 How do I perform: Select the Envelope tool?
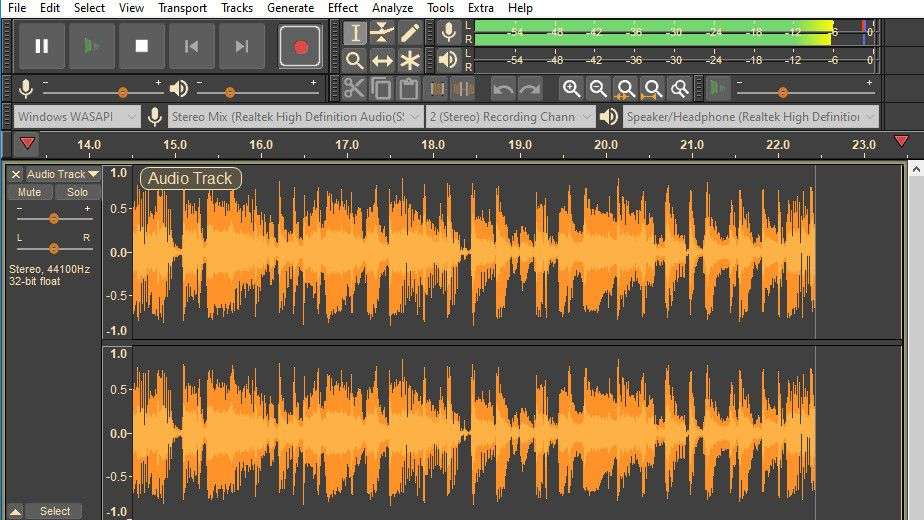coord(382,33)
